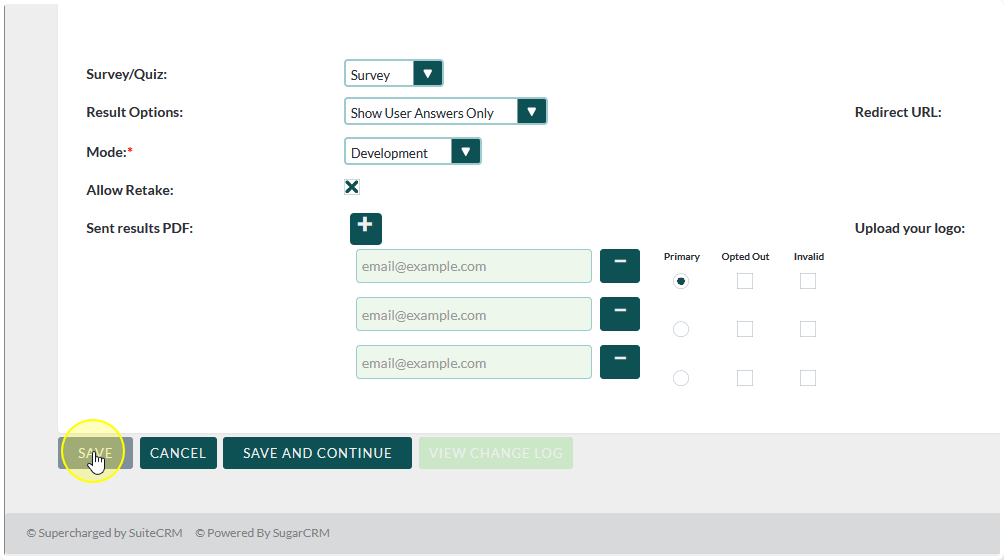Check Opted Out for second email

click(745, 329)
